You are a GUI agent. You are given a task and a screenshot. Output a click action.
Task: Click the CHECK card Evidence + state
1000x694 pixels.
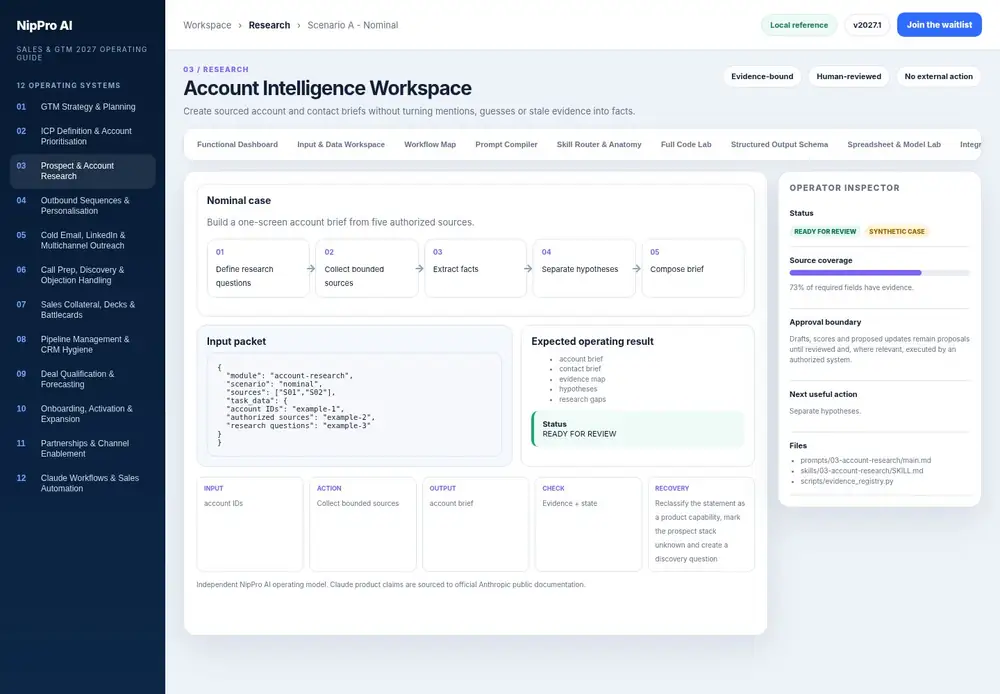[x=588, y=524]
